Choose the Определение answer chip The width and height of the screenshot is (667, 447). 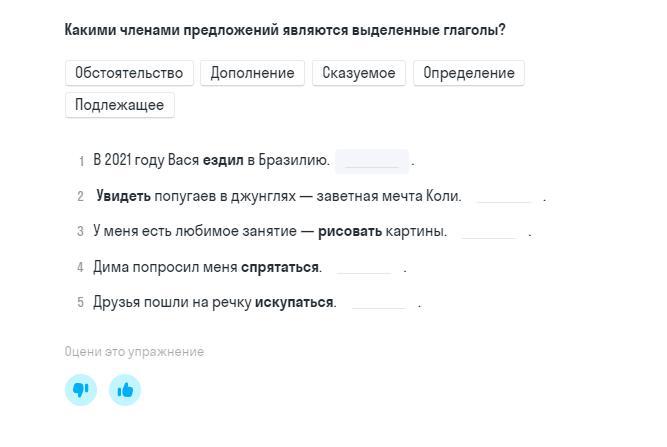click(x=469, y=73)
